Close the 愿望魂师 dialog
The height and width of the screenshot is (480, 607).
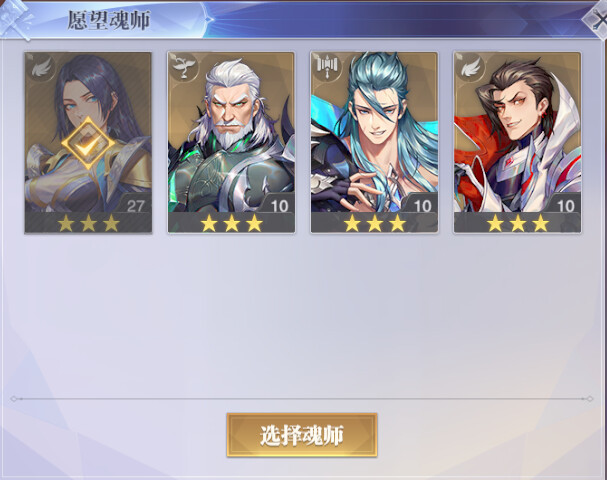click(x=597, y=19)
